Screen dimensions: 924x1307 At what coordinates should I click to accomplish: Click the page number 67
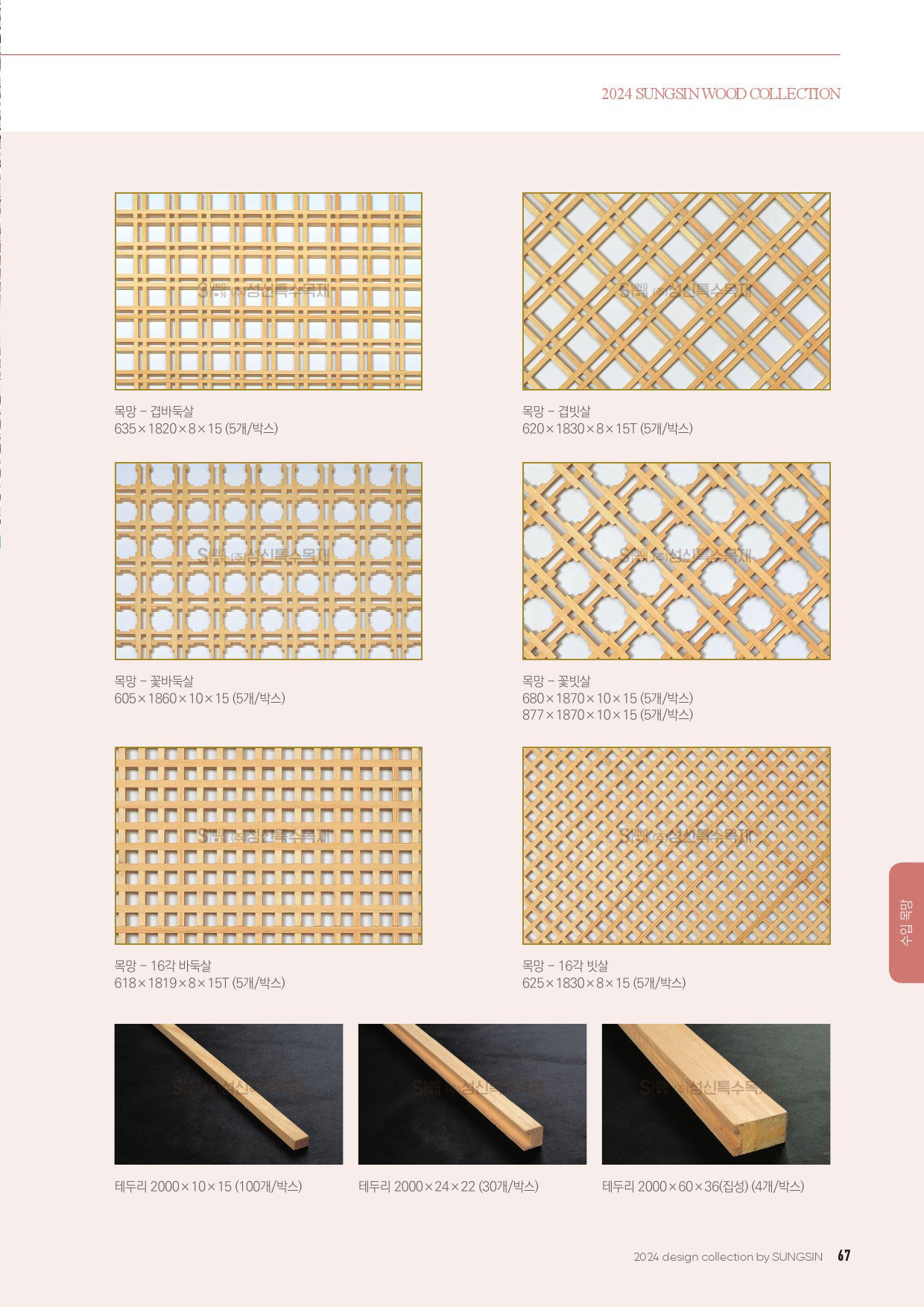click(x=844, y=1256)
